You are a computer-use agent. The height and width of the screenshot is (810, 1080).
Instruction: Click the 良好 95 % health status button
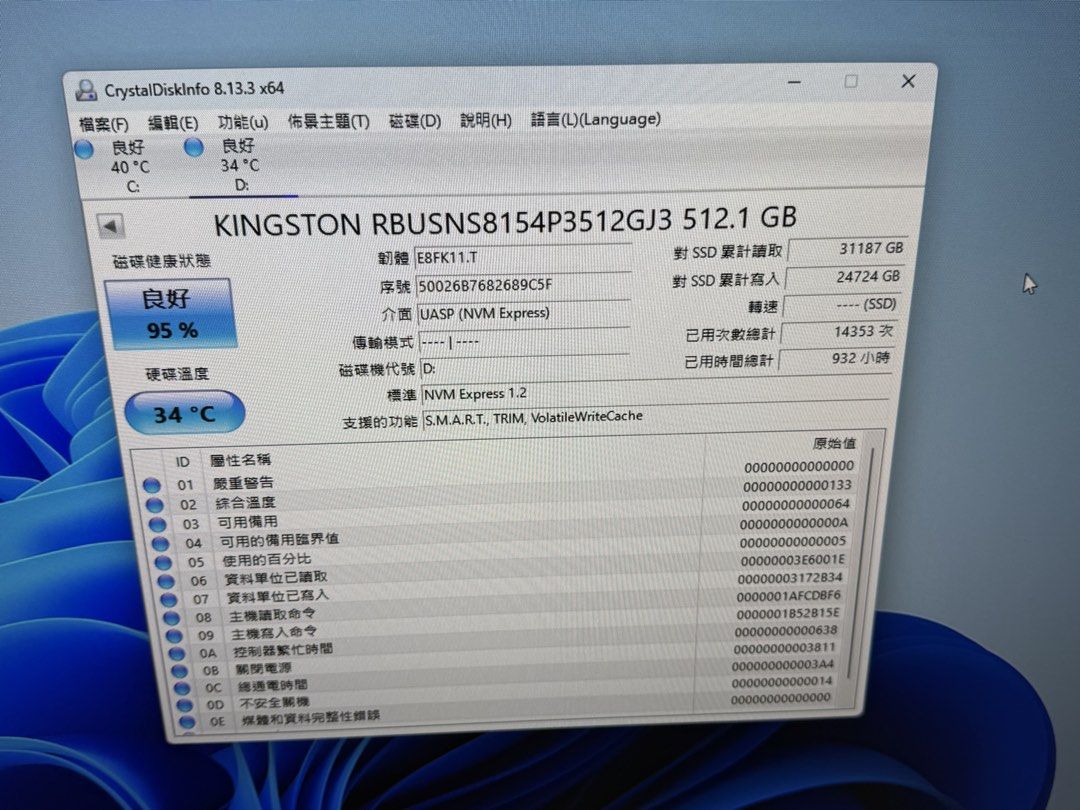point(171,314)
